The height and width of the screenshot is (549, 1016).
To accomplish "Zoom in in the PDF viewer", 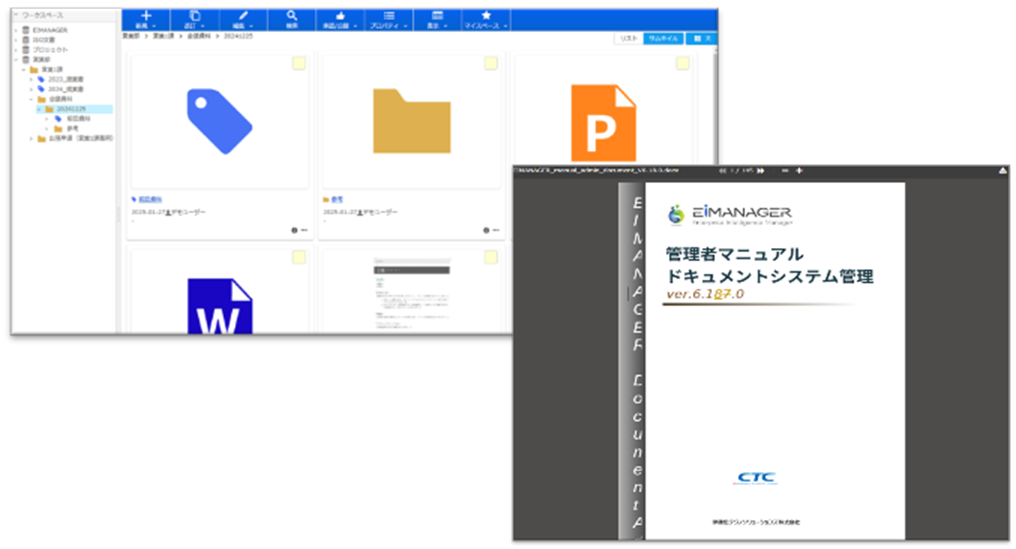I will 799,170.
